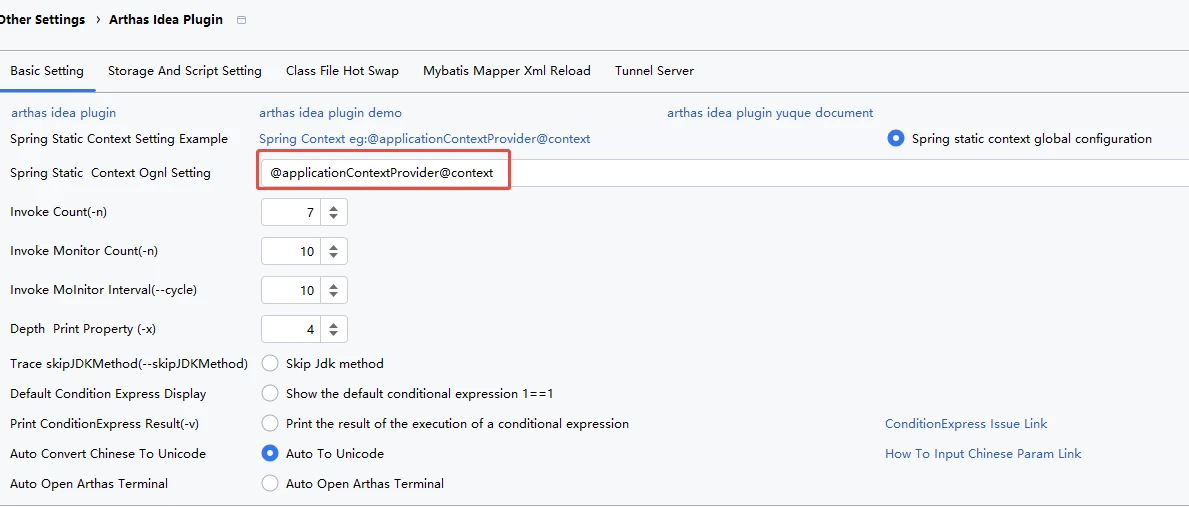Decrease Invoke Count with down arrow
Image resolution: width=1189 pixels, height=507 pixels.
334,217
